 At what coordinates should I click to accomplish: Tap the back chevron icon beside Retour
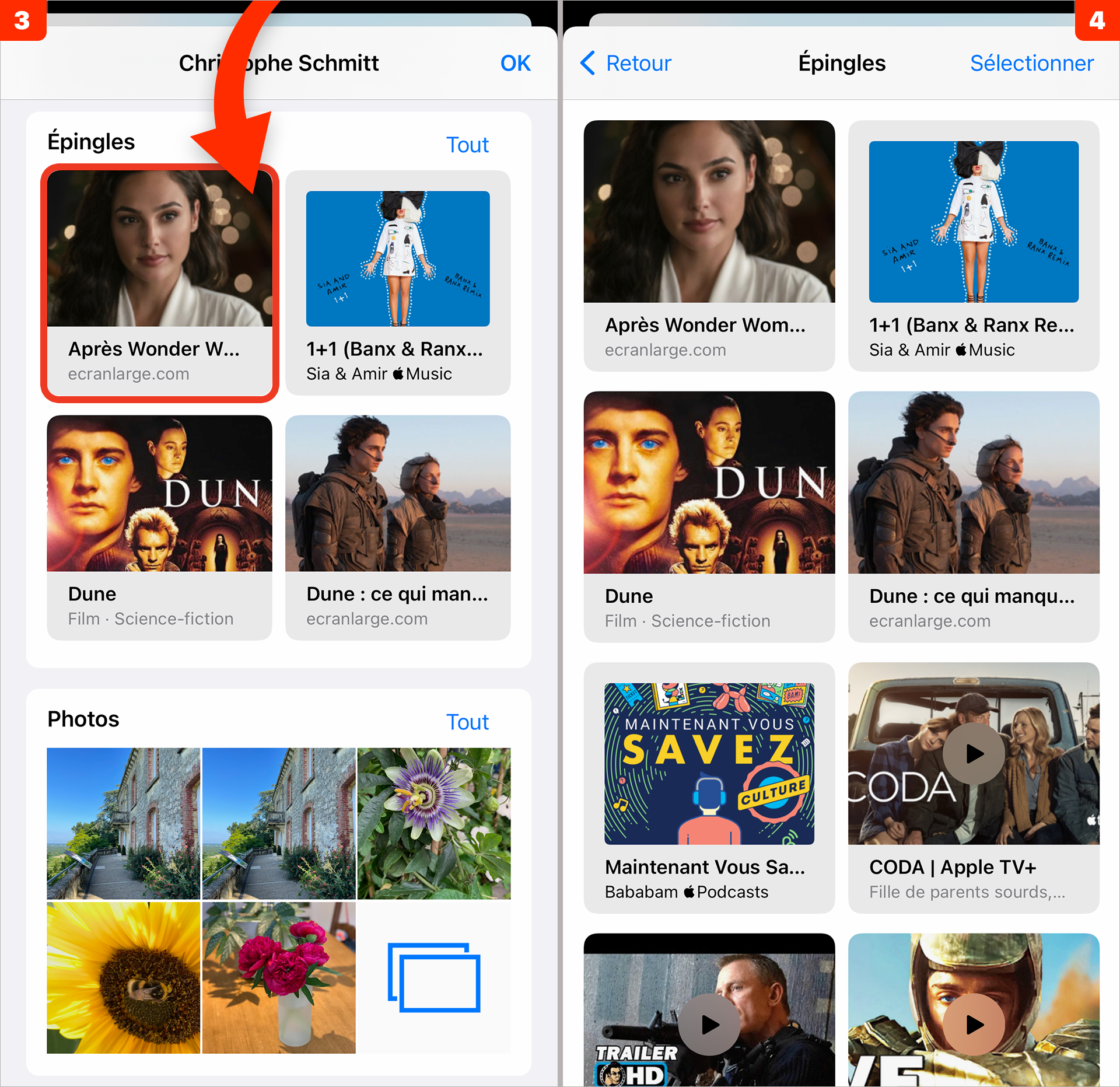588,63
